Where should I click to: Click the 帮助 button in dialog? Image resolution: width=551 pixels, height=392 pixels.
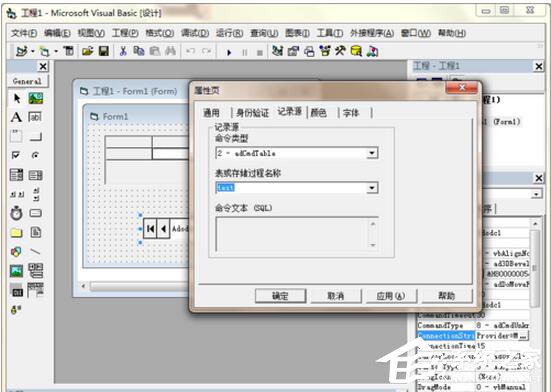[446, 296]
